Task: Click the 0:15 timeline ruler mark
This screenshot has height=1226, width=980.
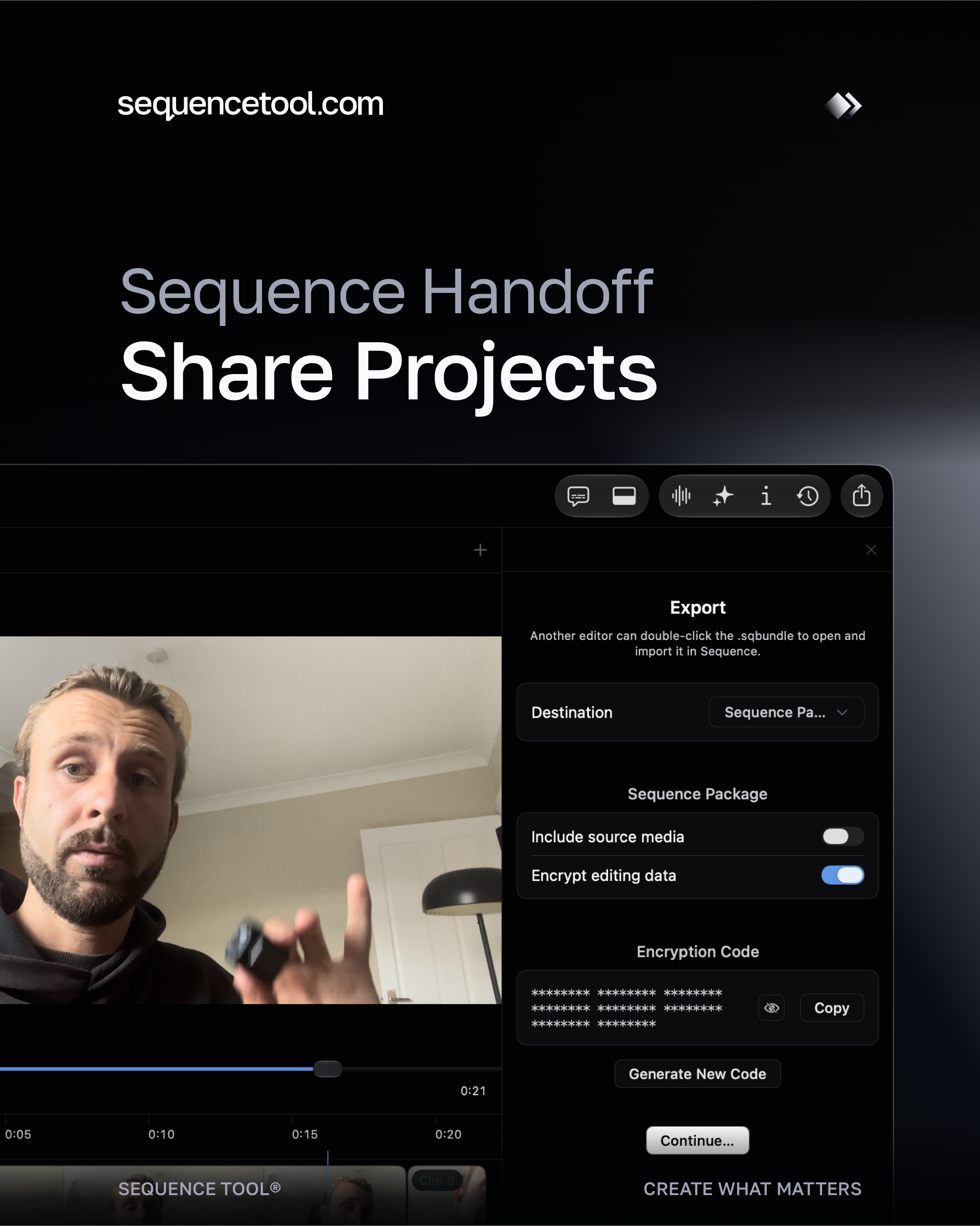Action: tap(305, 1134)
